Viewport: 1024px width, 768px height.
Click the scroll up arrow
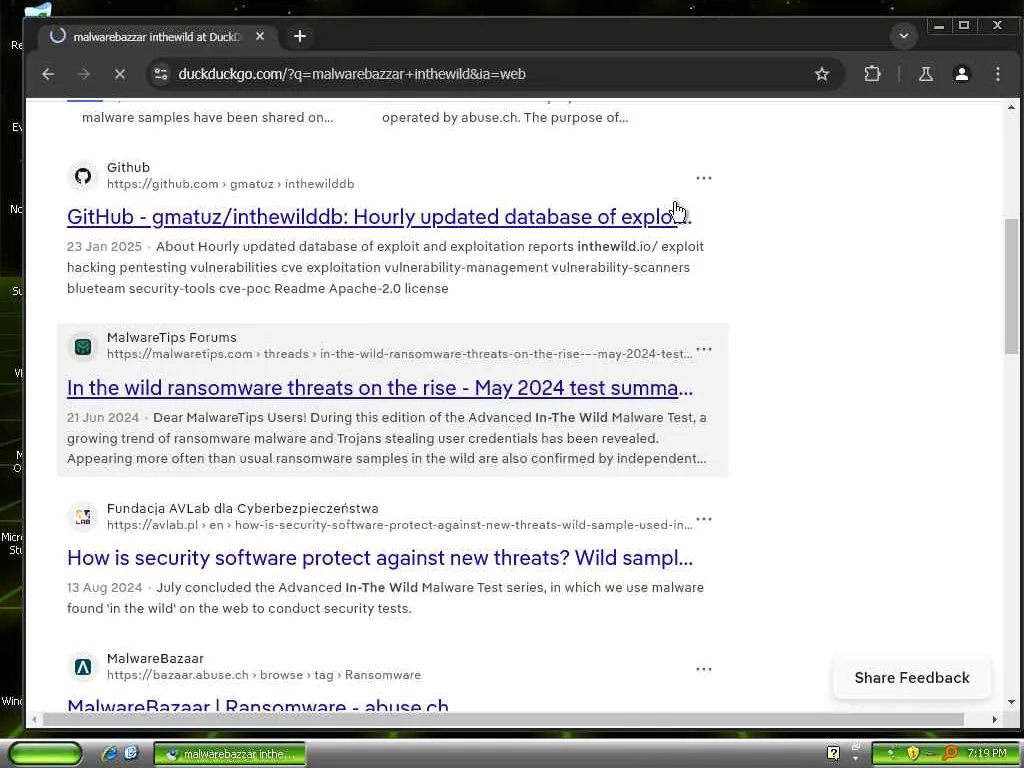[1011, 106]
